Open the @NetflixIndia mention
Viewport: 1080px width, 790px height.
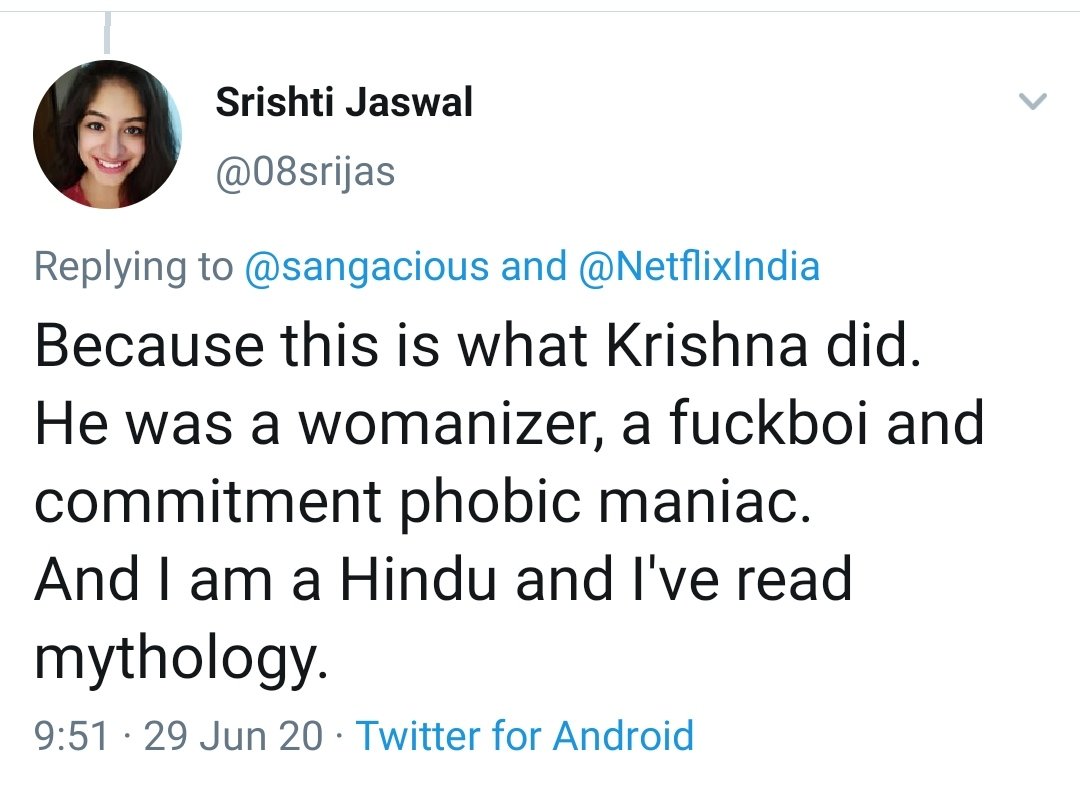[x=699, y=267]
